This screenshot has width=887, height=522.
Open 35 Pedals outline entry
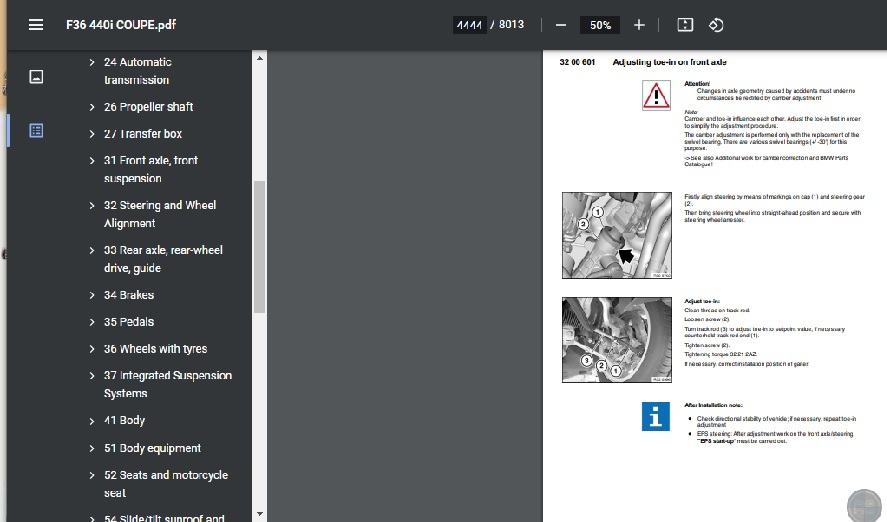pos(128,322)
